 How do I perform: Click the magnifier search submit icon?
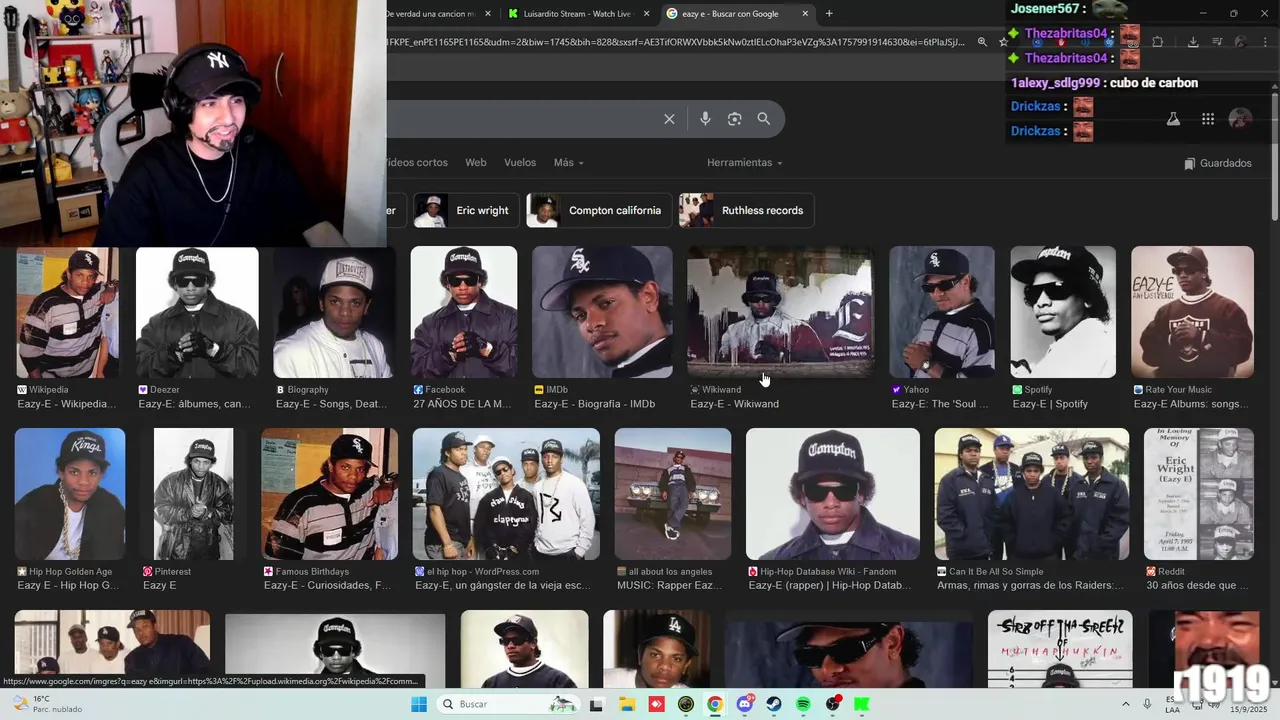point(764,119)
